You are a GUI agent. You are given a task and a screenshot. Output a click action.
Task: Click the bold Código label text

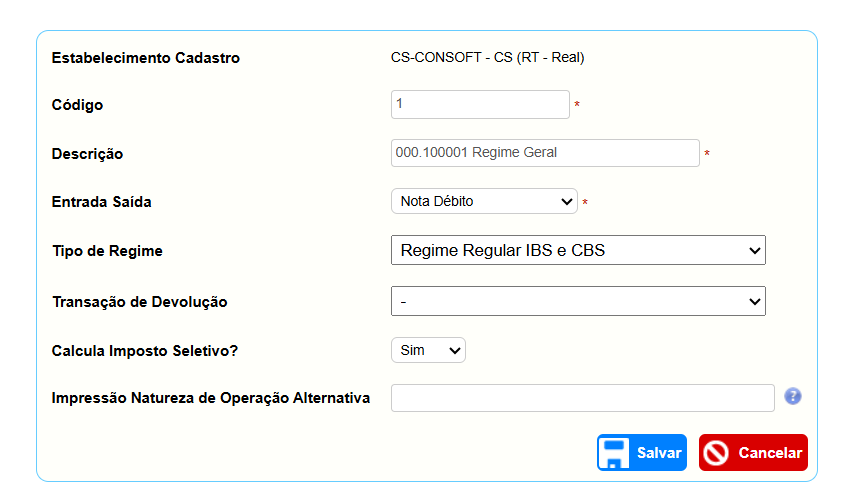(77, 105)
